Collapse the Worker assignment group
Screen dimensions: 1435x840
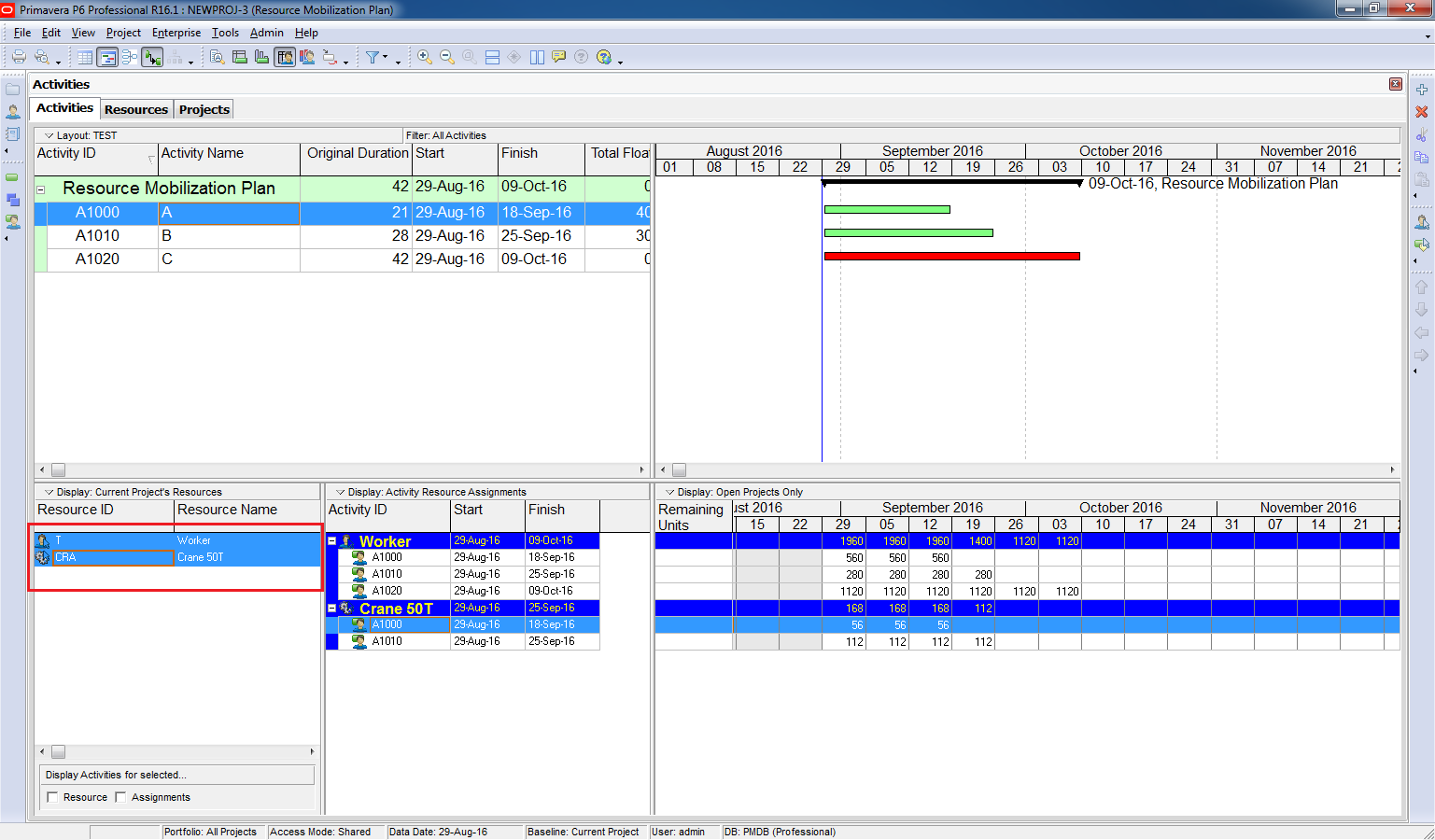click(x=331, y=541)
